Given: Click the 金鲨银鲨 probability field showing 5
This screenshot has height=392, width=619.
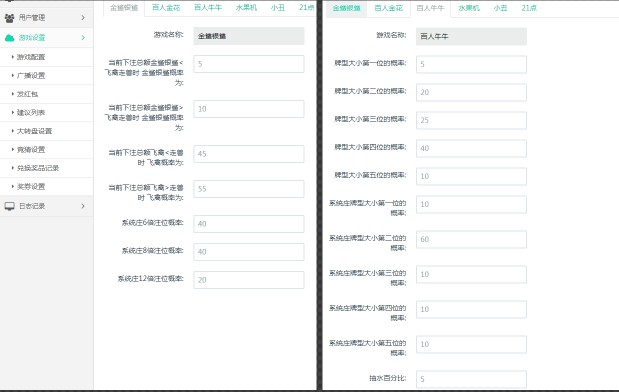Looking at the screenshot, I should pos(249,64).
